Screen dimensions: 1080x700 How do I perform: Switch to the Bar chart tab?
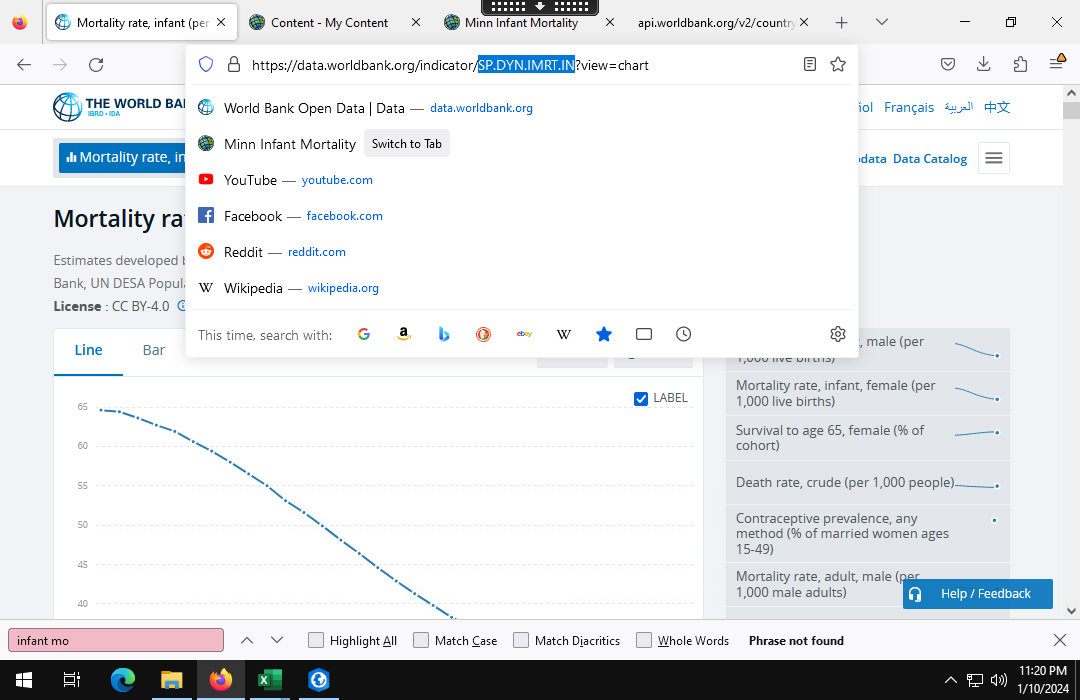(154, 350)
